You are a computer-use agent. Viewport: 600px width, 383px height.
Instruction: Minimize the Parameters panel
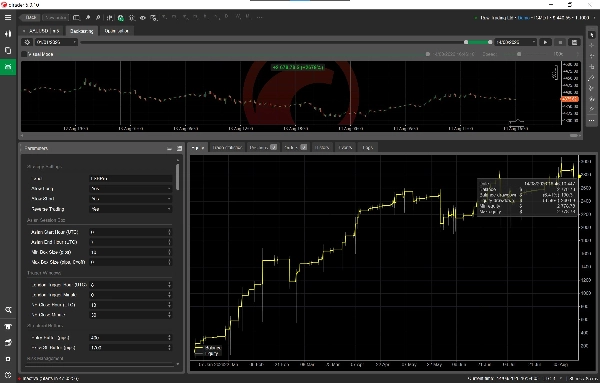(x=170, y=148)
